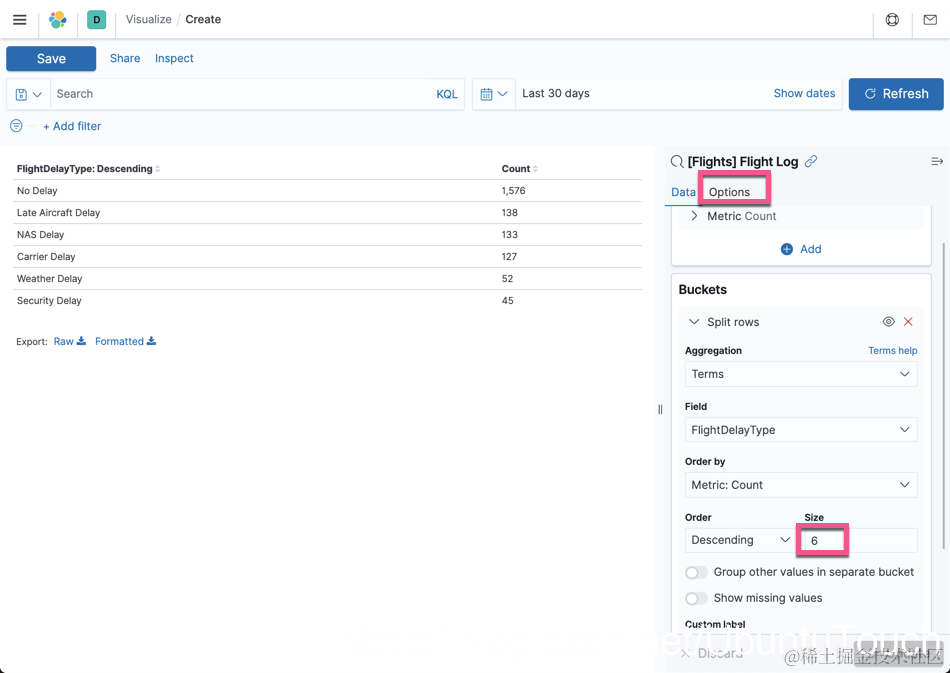Download the Raw export link
Viewport: 950px width, 673px height.
coord(69,341)
